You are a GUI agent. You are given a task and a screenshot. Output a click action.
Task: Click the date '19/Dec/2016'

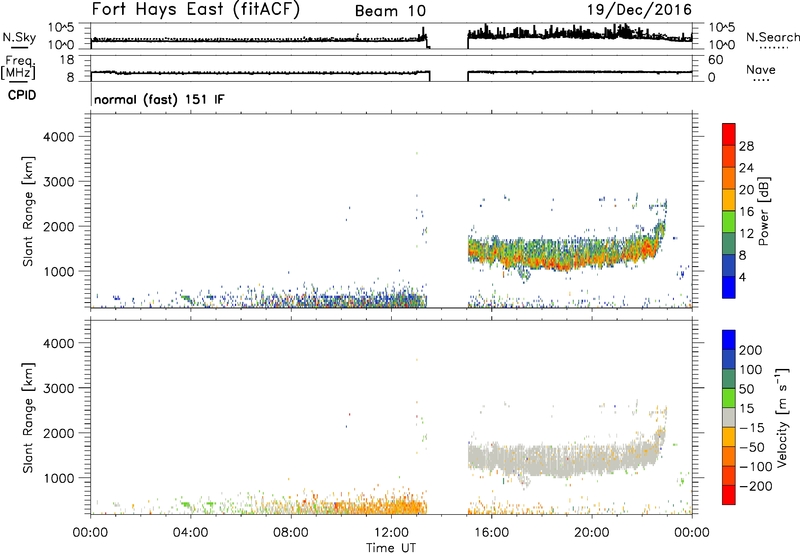pos(639,9)
